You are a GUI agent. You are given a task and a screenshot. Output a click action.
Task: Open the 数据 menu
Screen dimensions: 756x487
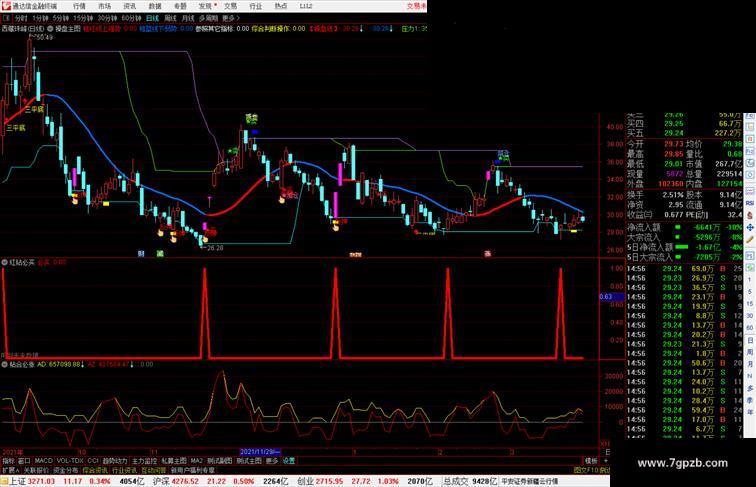(x=155, y=6)
